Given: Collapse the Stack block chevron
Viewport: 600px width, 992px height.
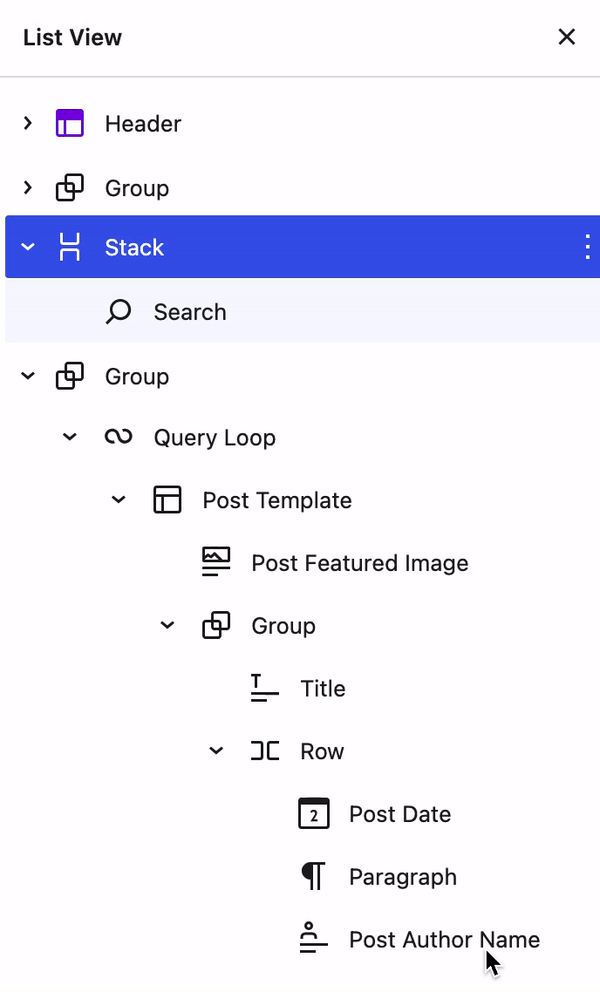Looking at the screenshot, I should pos(28,247).
